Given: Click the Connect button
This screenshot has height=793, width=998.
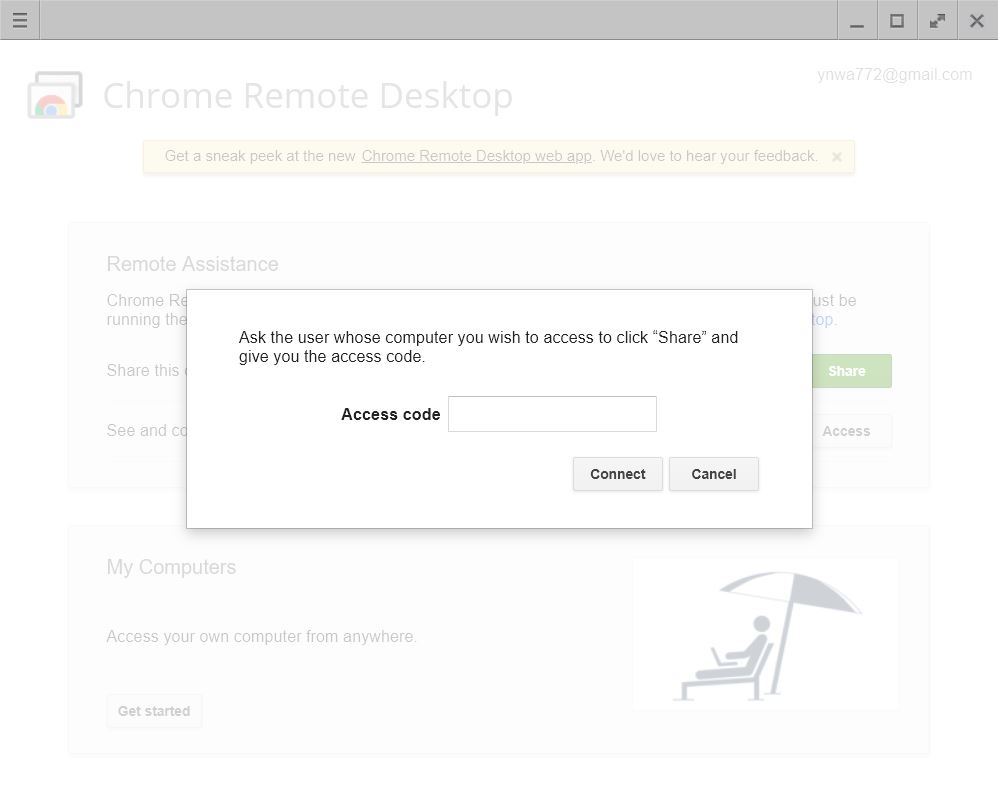Looking at the screenshot, I should coord(617,474).
